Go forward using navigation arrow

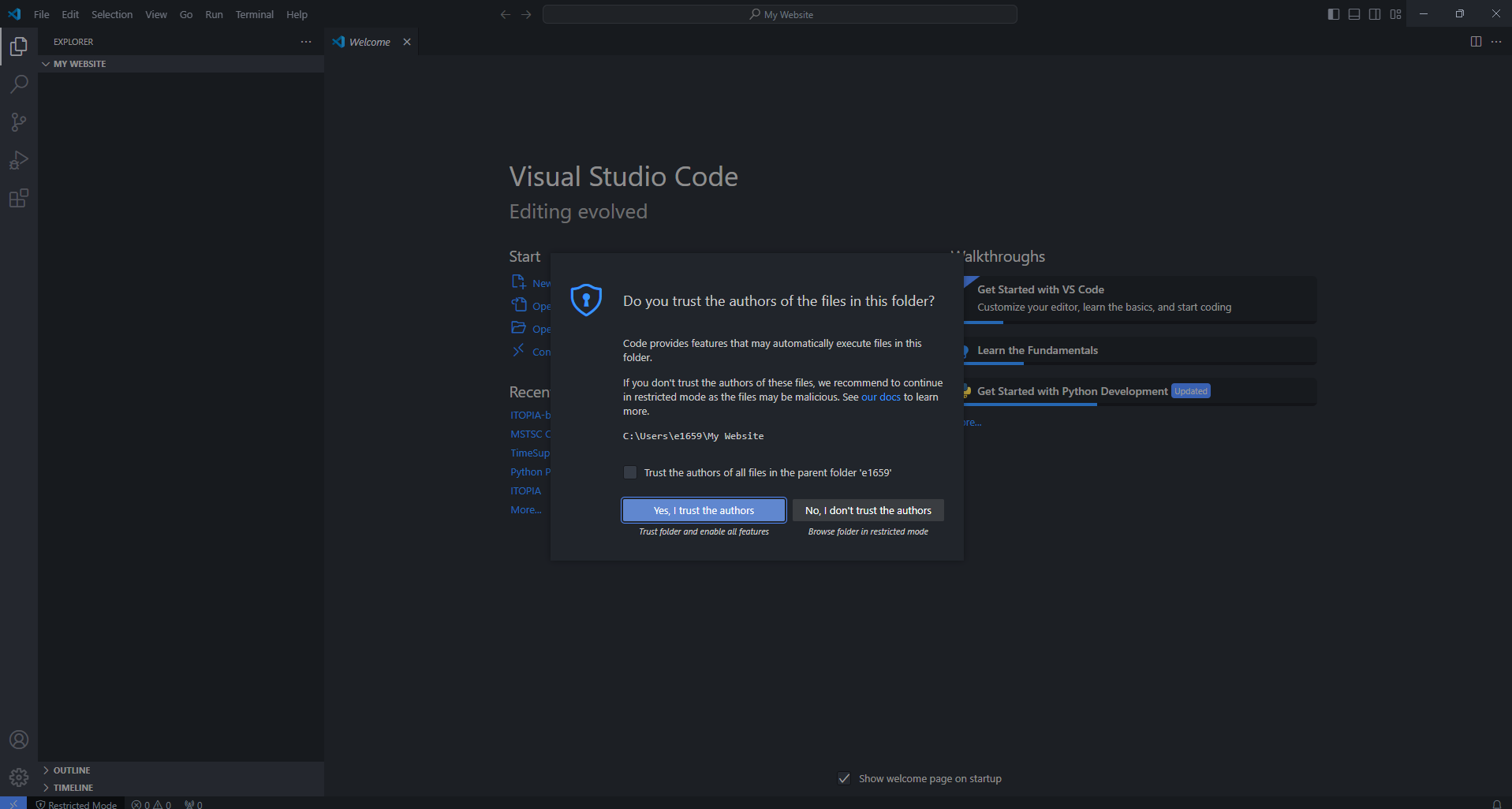click(x=526, y=14)
